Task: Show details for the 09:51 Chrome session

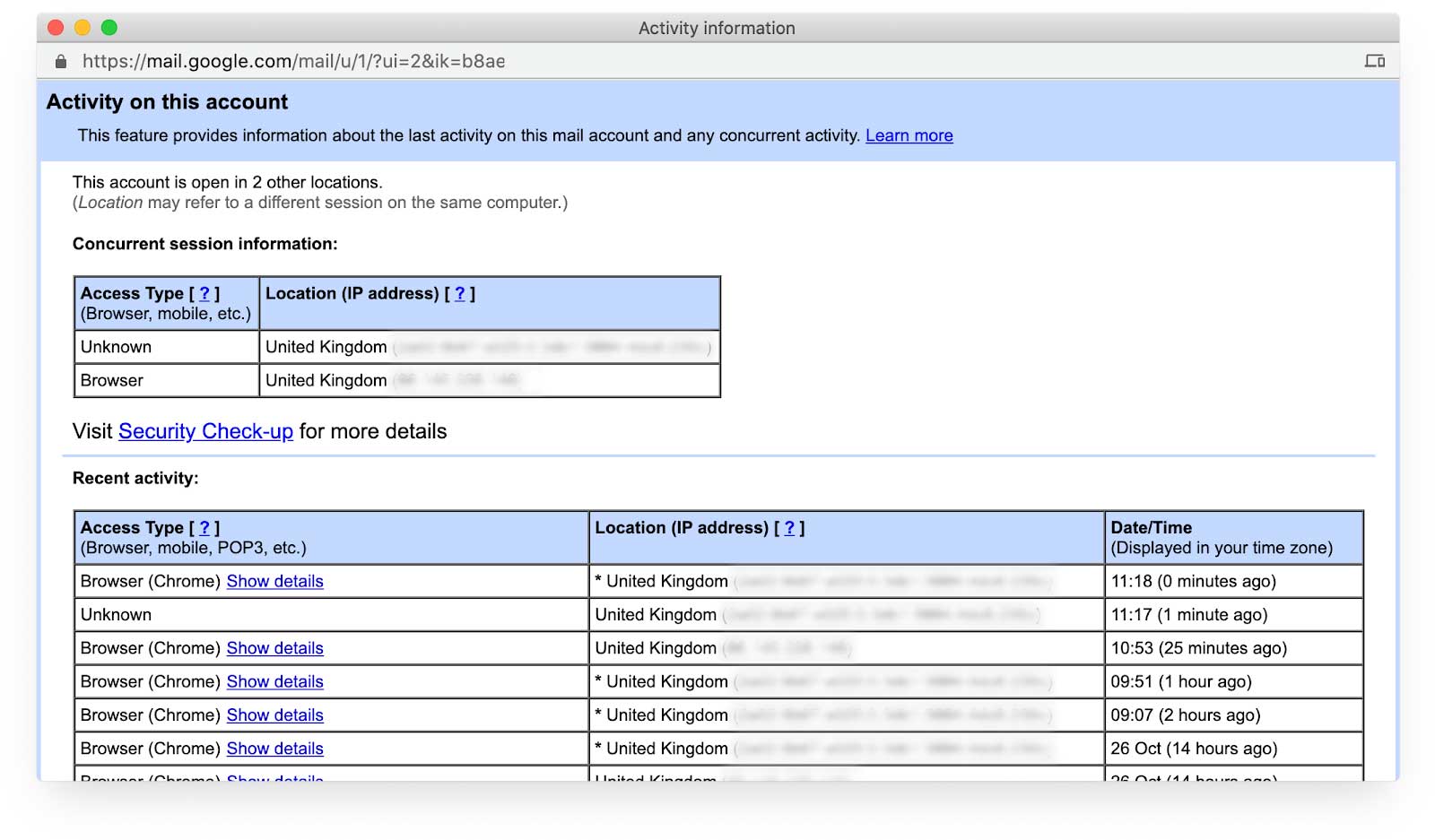Action: tap(274, 681)
